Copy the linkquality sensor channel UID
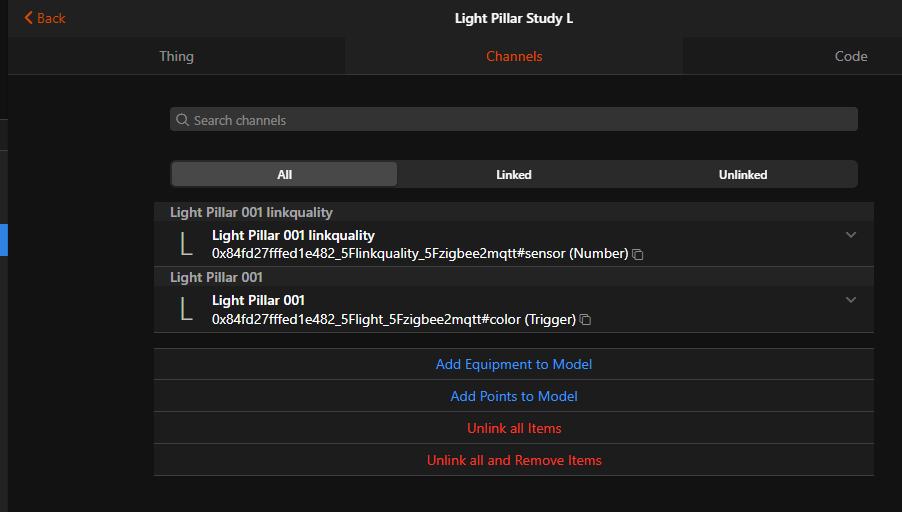The image size is (902, 512). pos(638,255)
